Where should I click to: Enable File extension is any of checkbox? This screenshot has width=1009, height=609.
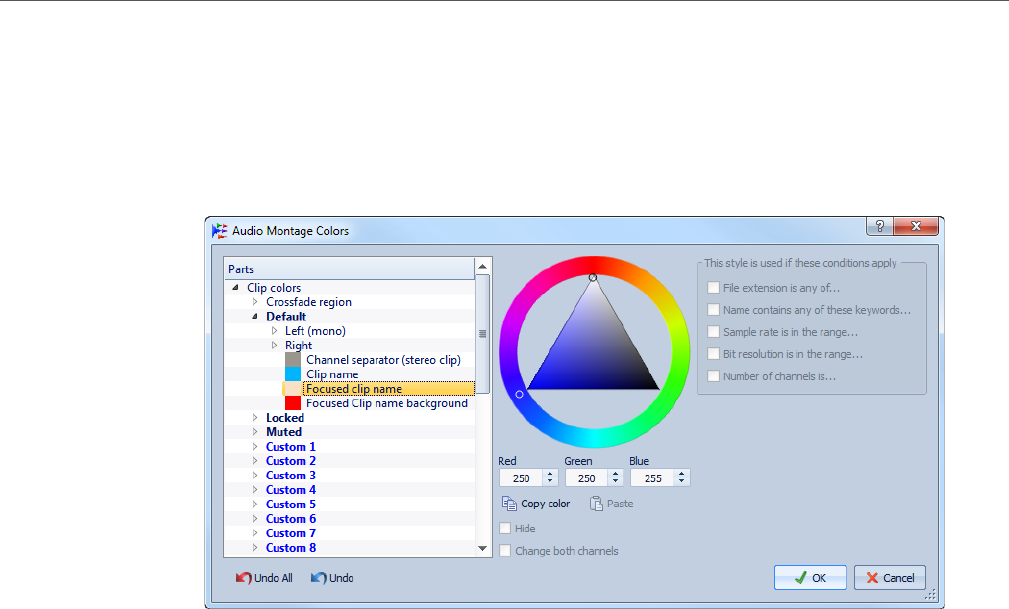tap(713, 288)
